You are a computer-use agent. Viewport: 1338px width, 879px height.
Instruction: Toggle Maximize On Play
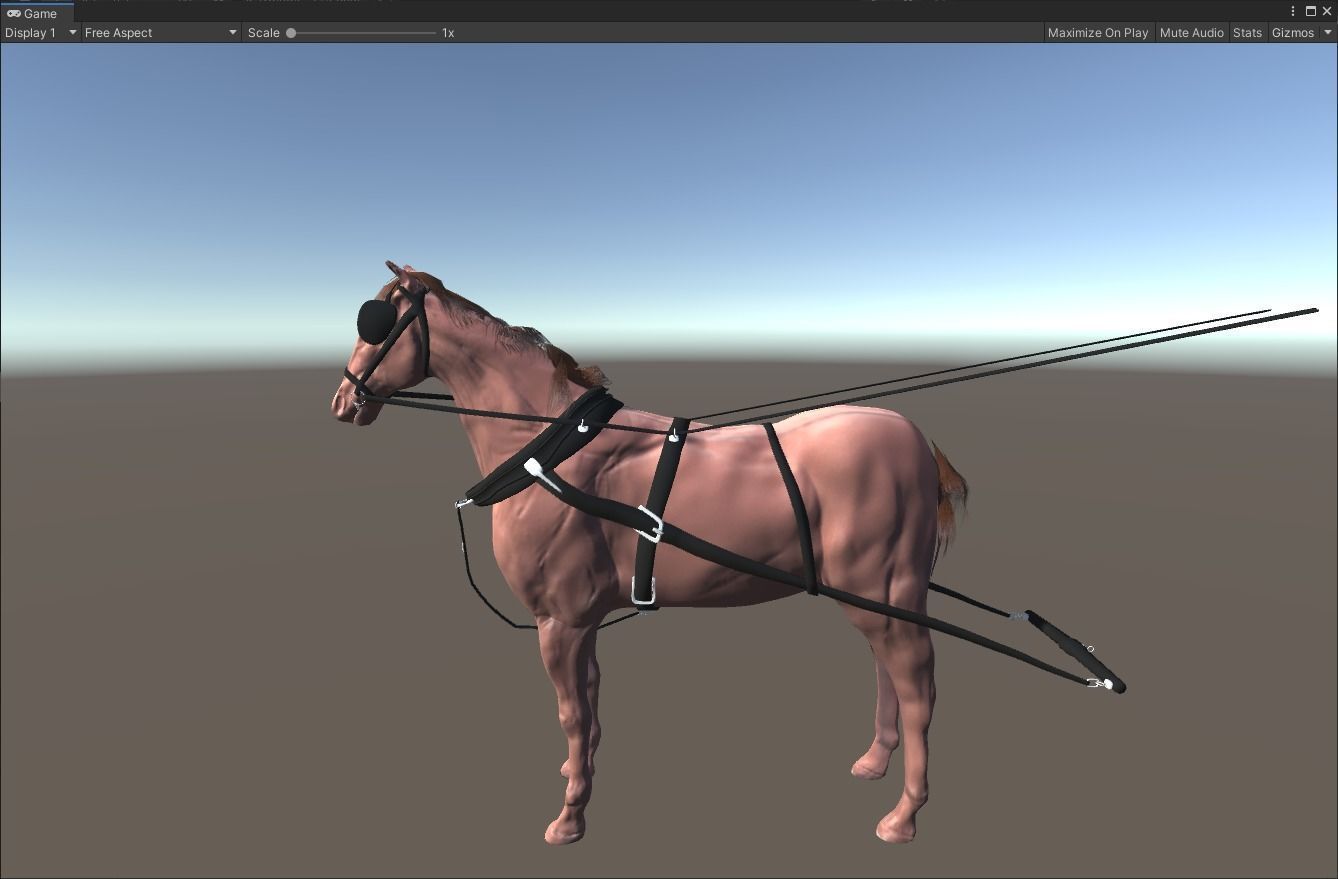coord(1098,33)
